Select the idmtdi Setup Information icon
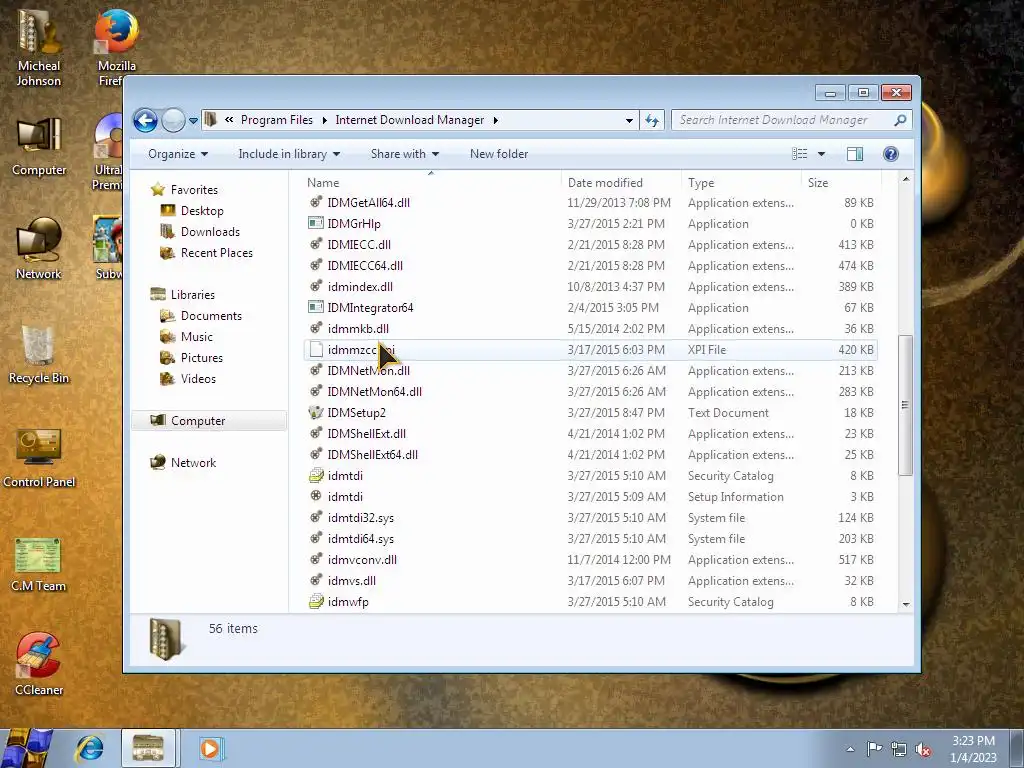Screen dimensions: 1024x768 [x=316, y=496]
